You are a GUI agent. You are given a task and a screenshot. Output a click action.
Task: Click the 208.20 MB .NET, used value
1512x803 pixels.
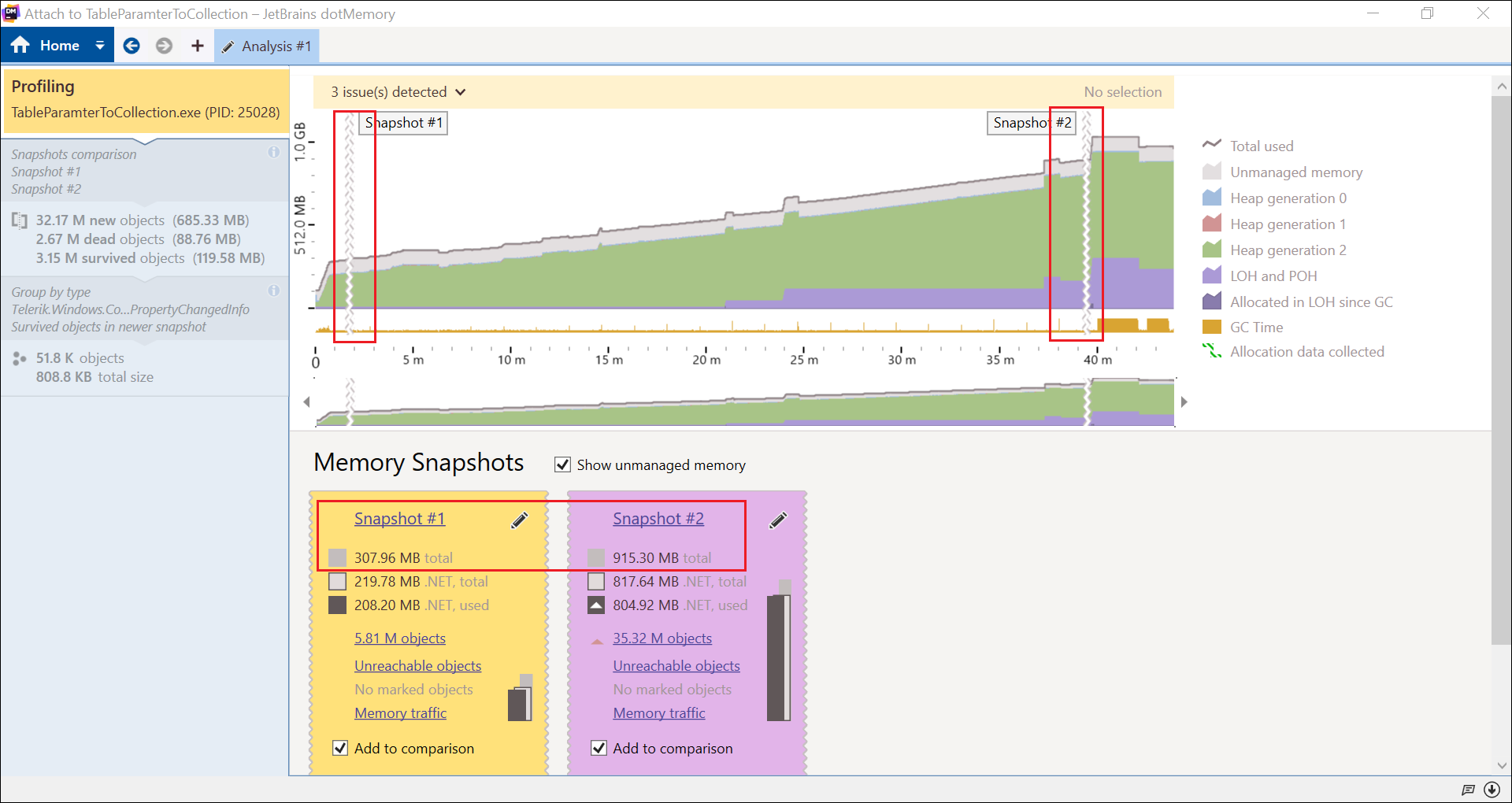tap(421, 605)
